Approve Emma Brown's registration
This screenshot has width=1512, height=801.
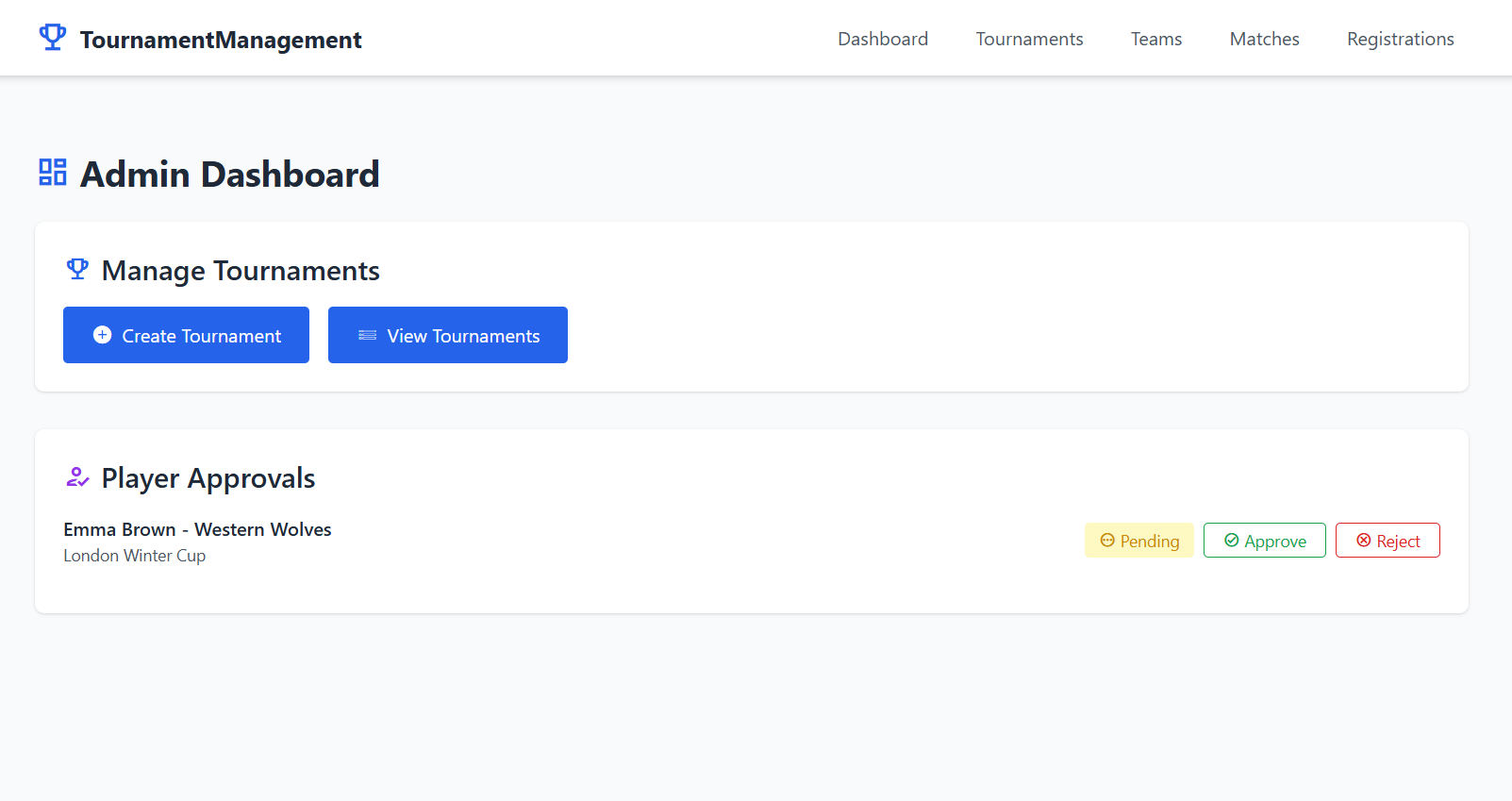[1264, 541]
